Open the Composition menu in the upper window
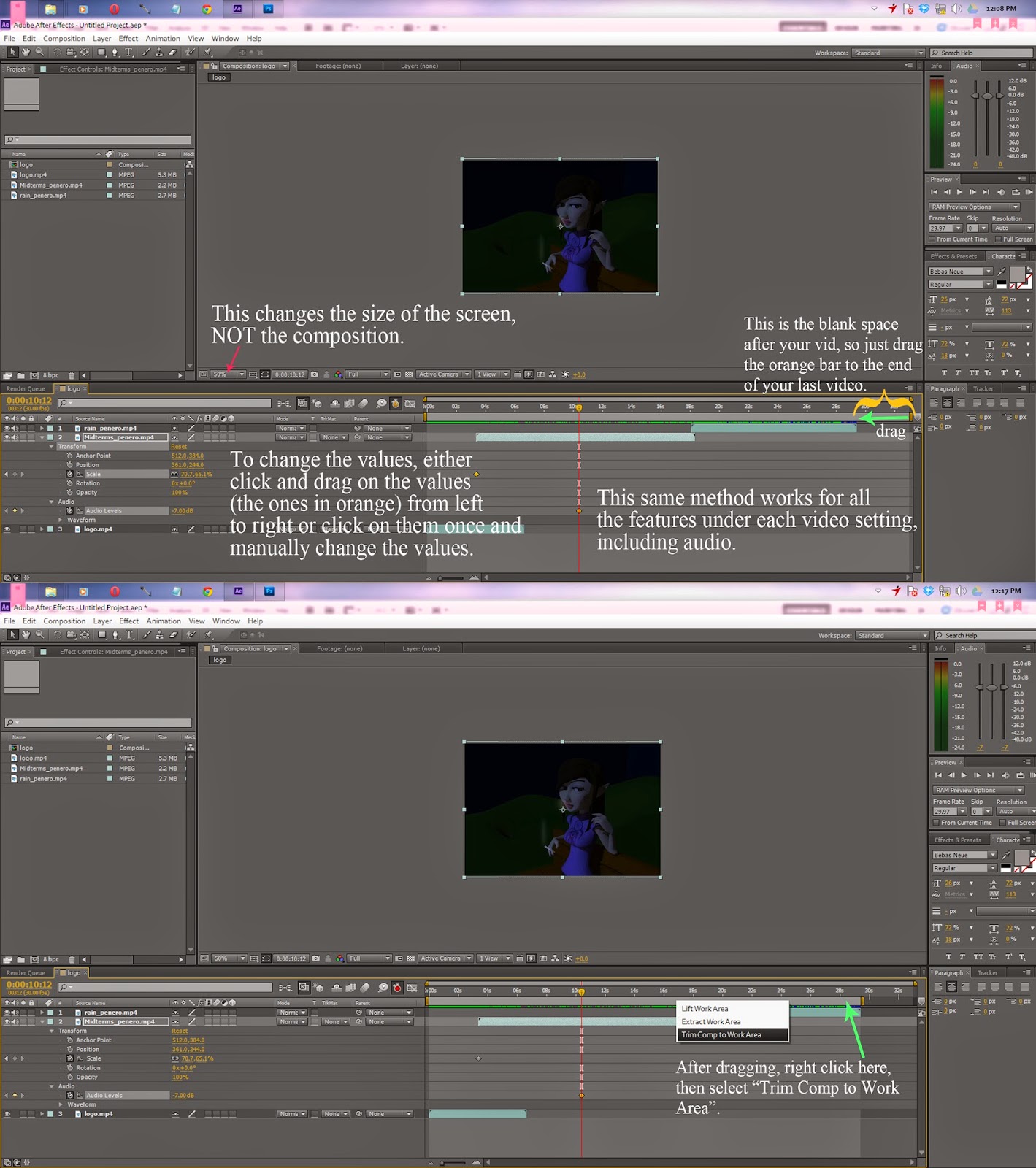This screenshot has height=1168, width=1036. click(64, 39)
